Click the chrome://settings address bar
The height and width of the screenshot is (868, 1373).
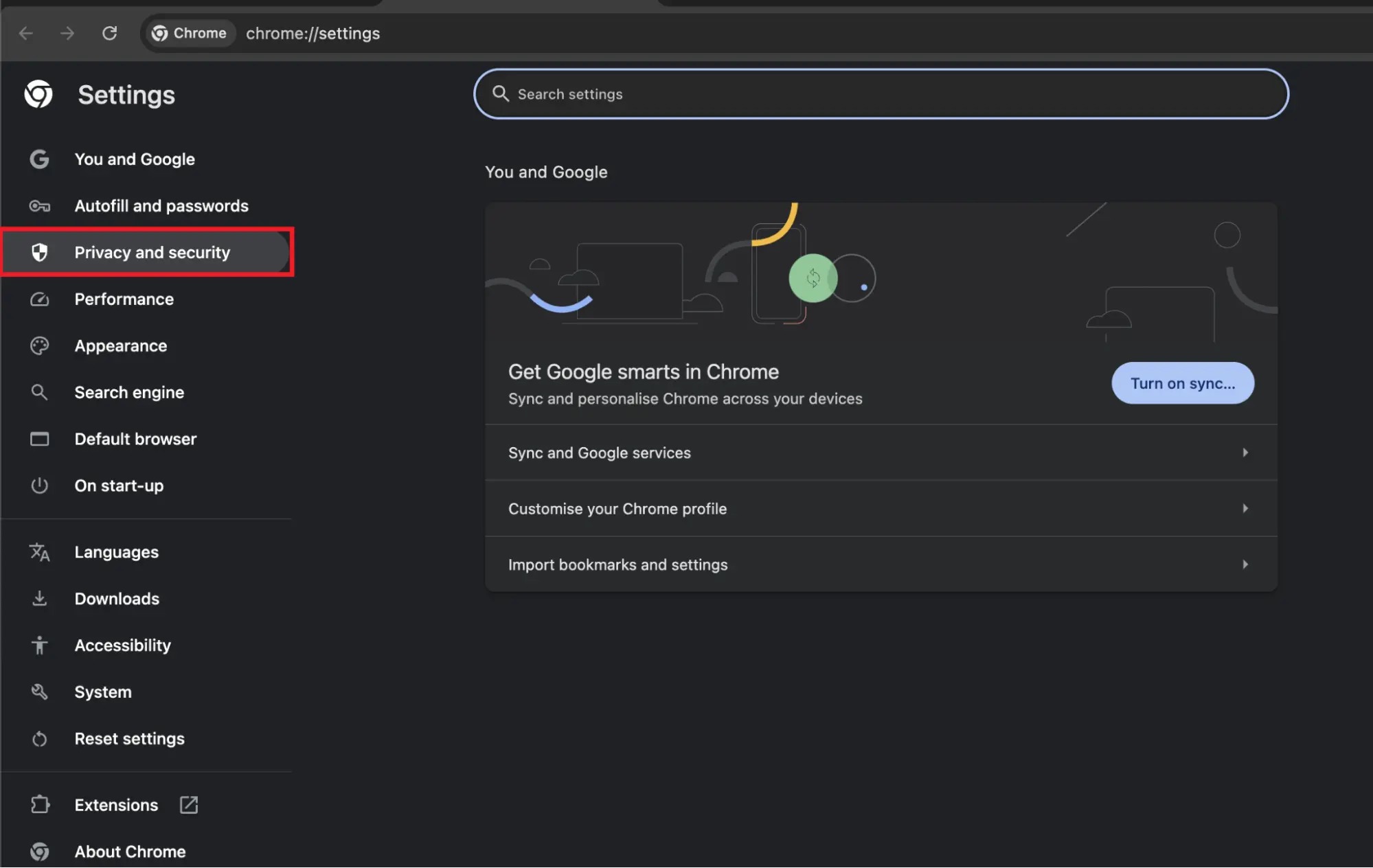313,33
